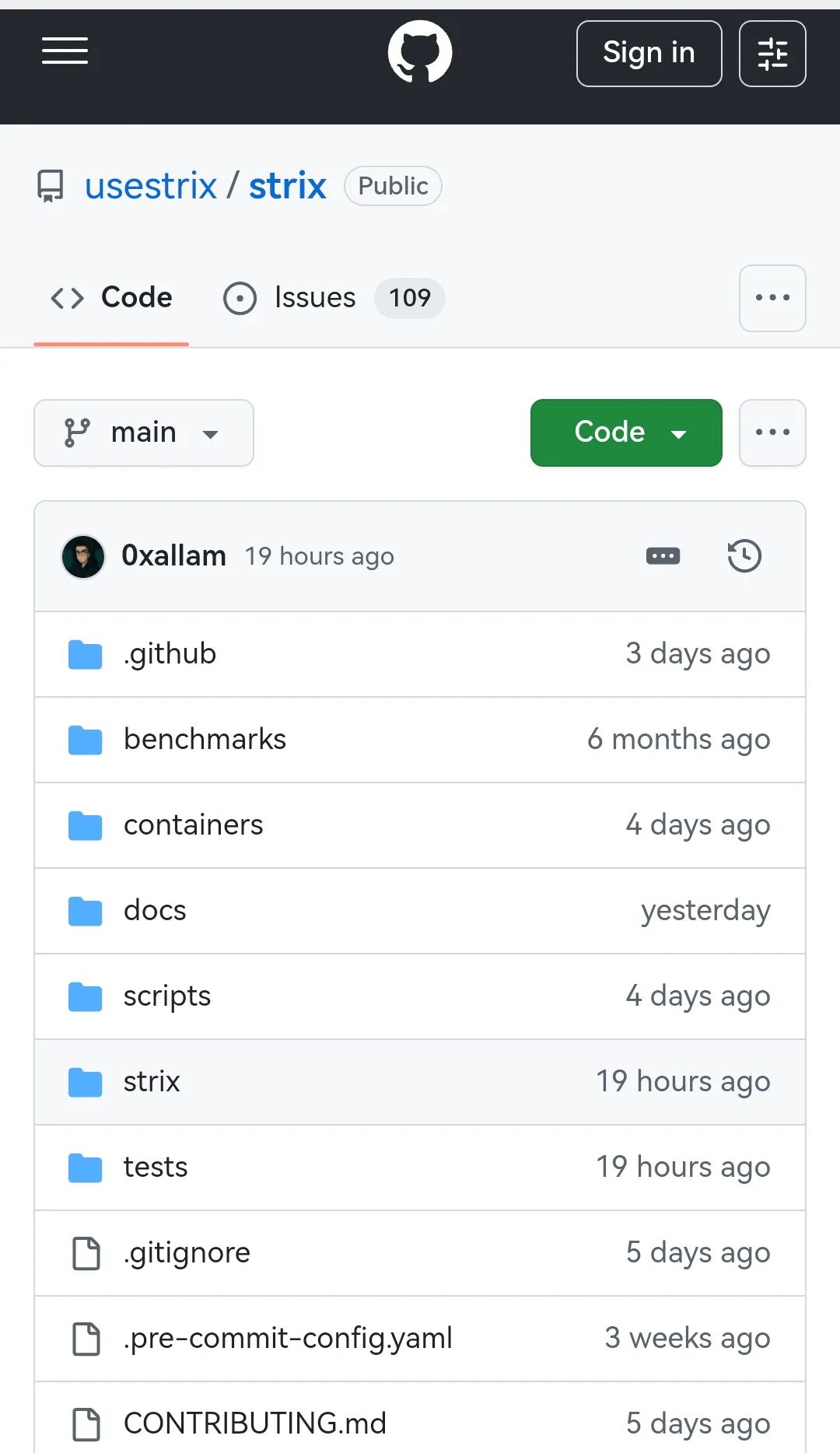Open appearance settings sliders icon

tap(772, 53)
